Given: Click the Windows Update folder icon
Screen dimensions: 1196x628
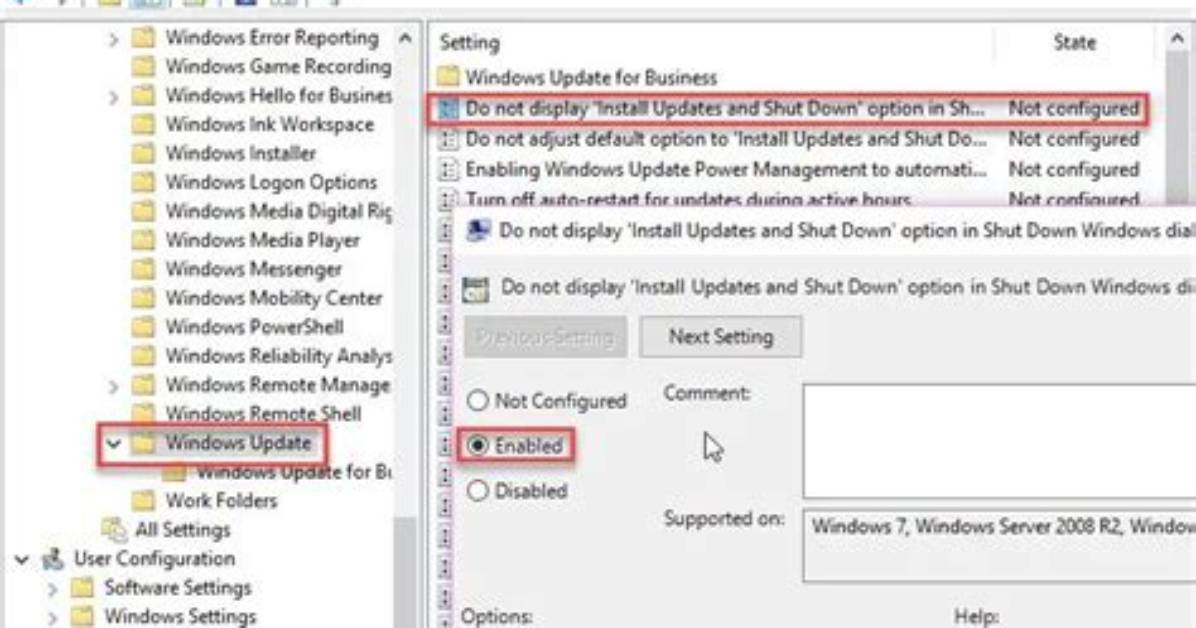Looking at the screenshot, I should click(143, 443).
